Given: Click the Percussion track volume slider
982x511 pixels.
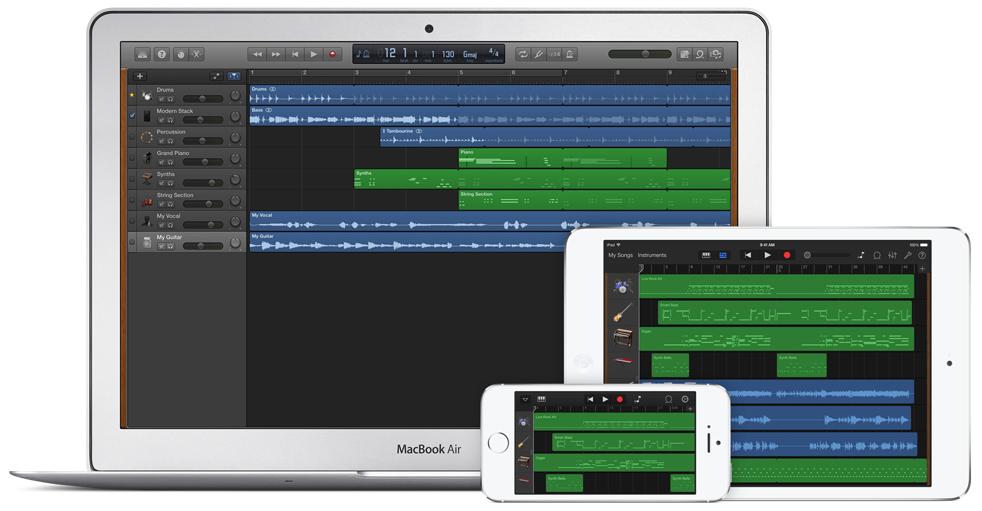Looking at the screenshot, I should [202, 140].
